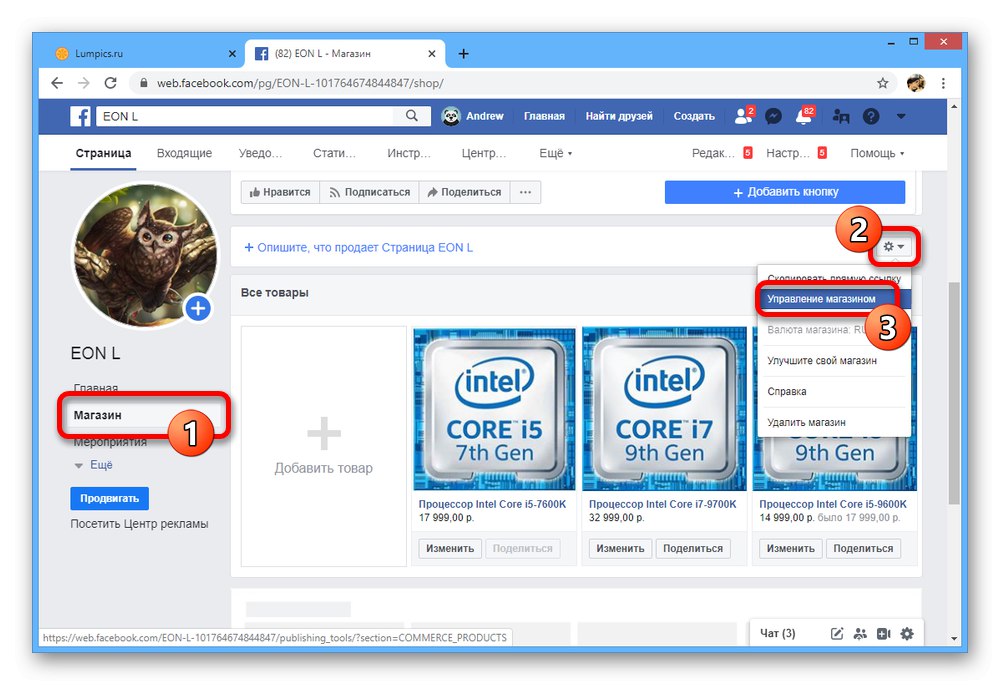Image resolution: width=1000 pixels, height=685 pixels.
Task: Open Посетить Центр рекламы link
Action: [139, 524]
